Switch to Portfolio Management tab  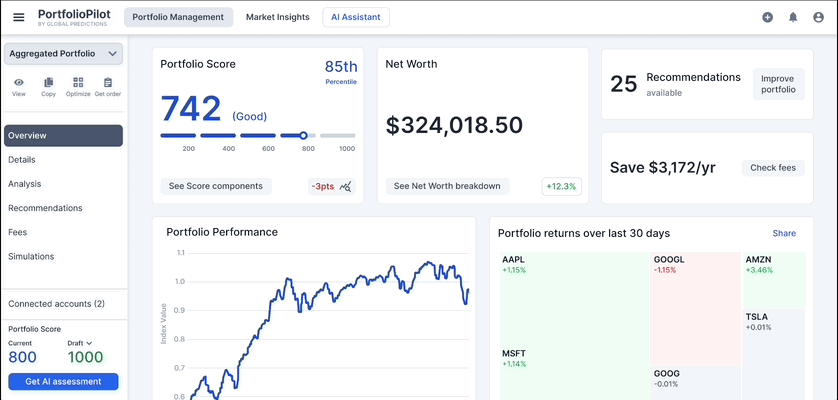click(x=179, y=17)
